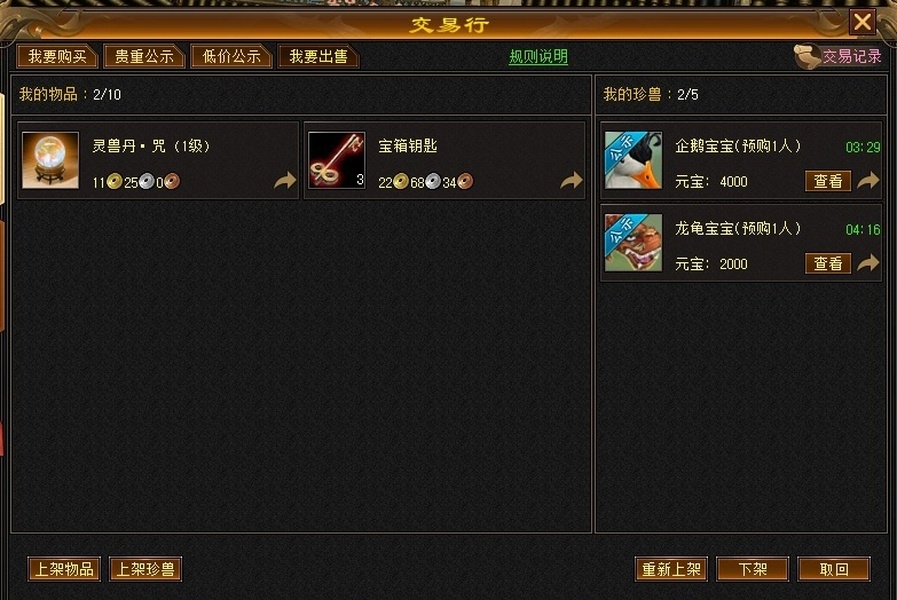Click share arrow on 宝箱钥匙 listing
The image size is (897, 600).
tap(571, 181)
